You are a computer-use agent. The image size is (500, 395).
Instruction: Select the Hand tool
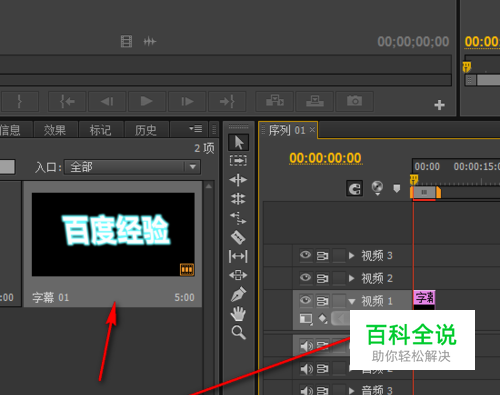(x=238, y=314)
